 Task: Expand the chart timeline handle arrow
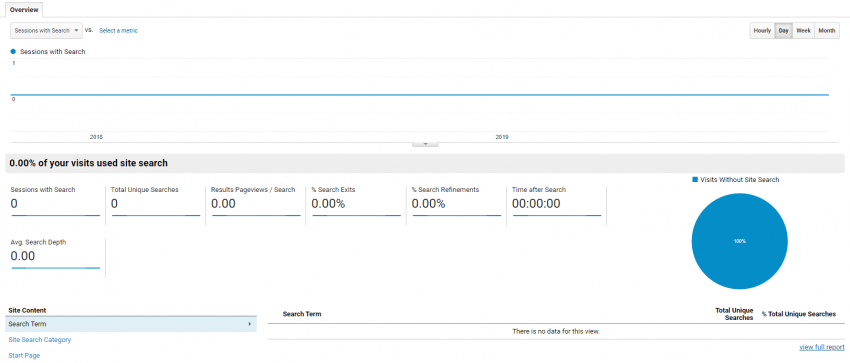[x=425, y=144]
